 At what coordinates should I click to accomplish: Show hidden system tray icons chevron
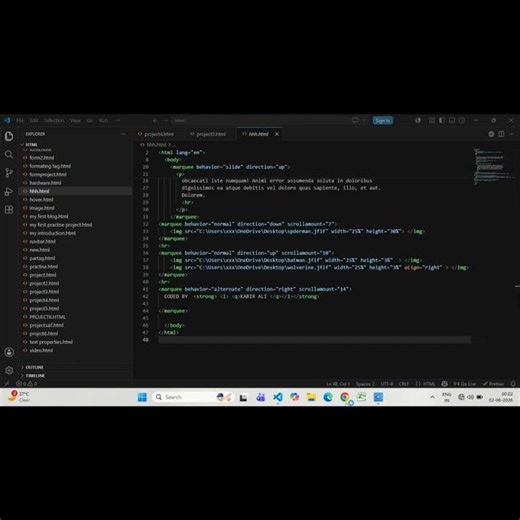click(432, 397)
